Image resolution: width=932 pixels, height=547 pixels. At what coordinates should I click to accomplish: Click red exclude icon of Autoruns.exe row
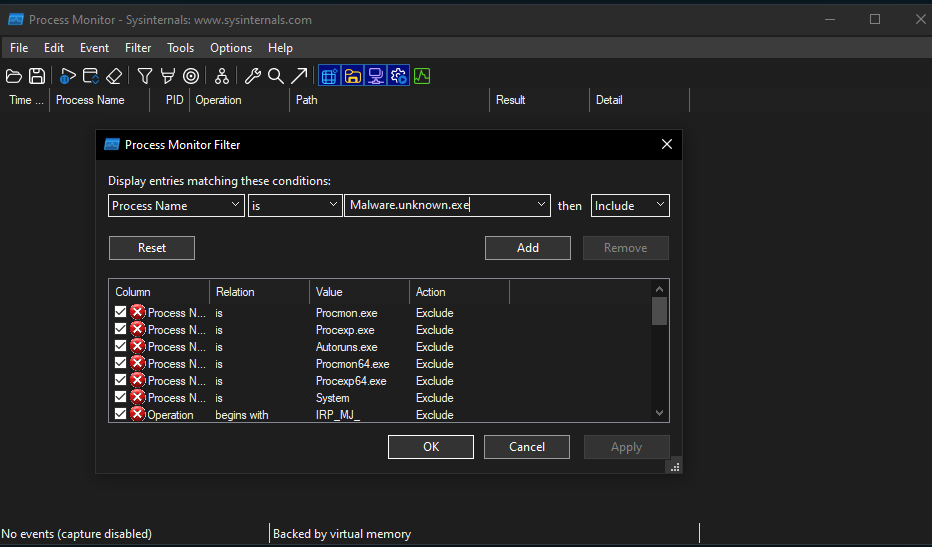point(138,346)
